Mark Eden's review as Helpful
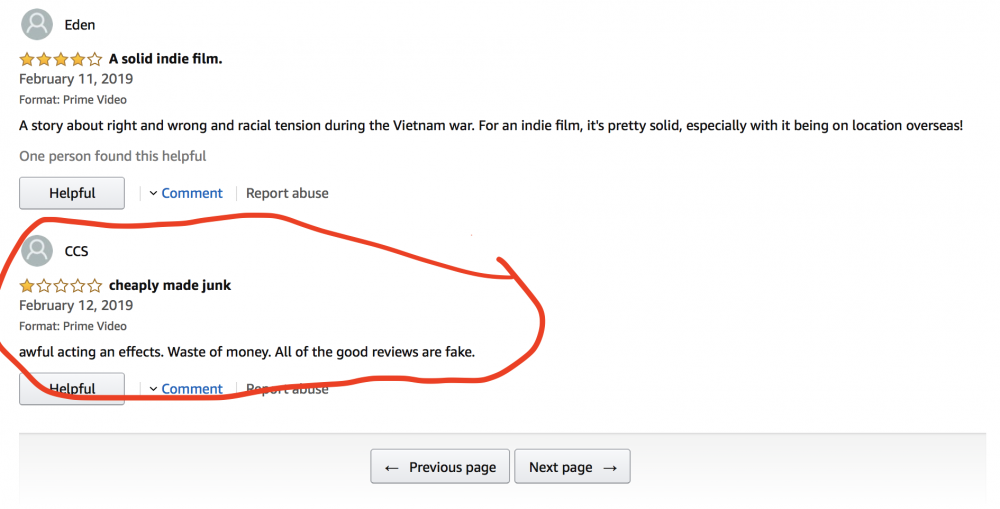This screenshot has width=1000, height=509. pyautogui.click(x=72, y=193)
